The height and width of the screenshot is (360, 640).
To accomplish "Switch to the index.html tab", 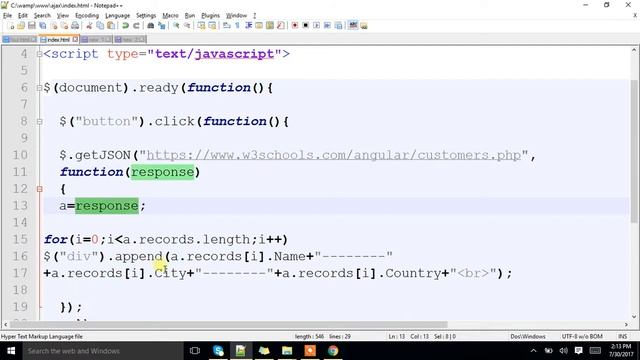I will pos(58,40).
